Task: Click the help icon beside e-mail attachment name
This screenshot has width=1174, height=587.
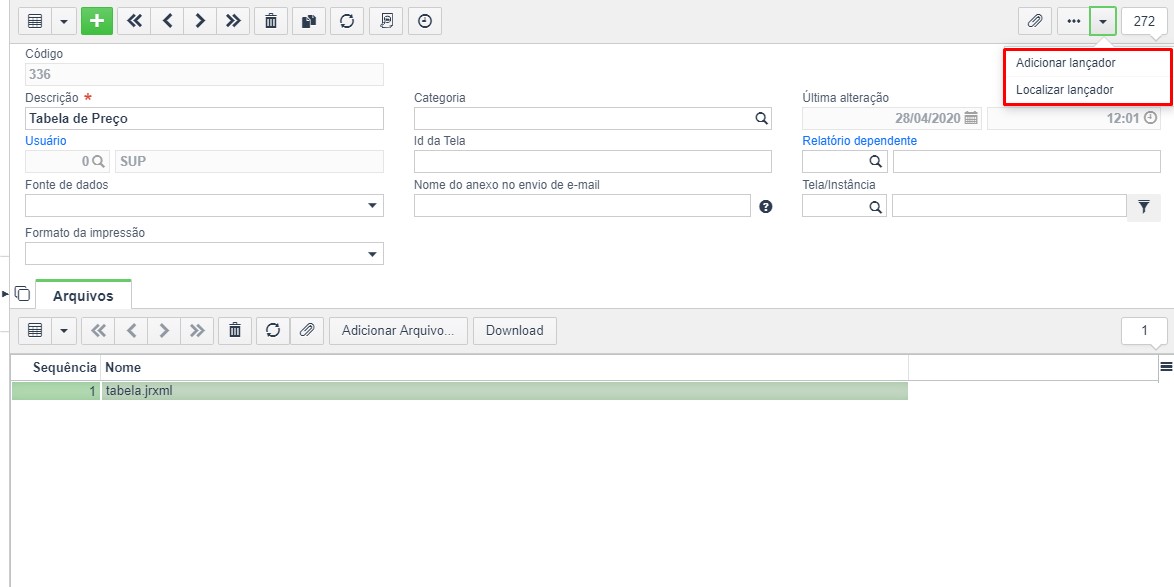Action: 766,207
